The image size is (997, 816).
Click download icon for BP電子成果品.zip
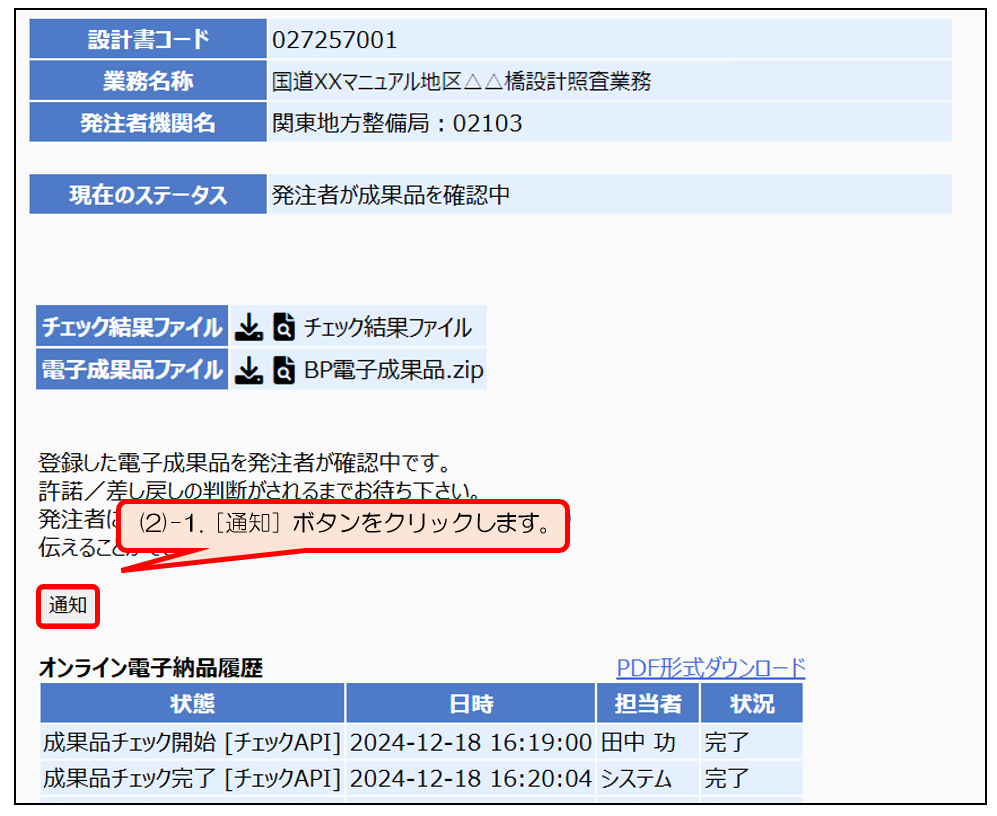249,371
